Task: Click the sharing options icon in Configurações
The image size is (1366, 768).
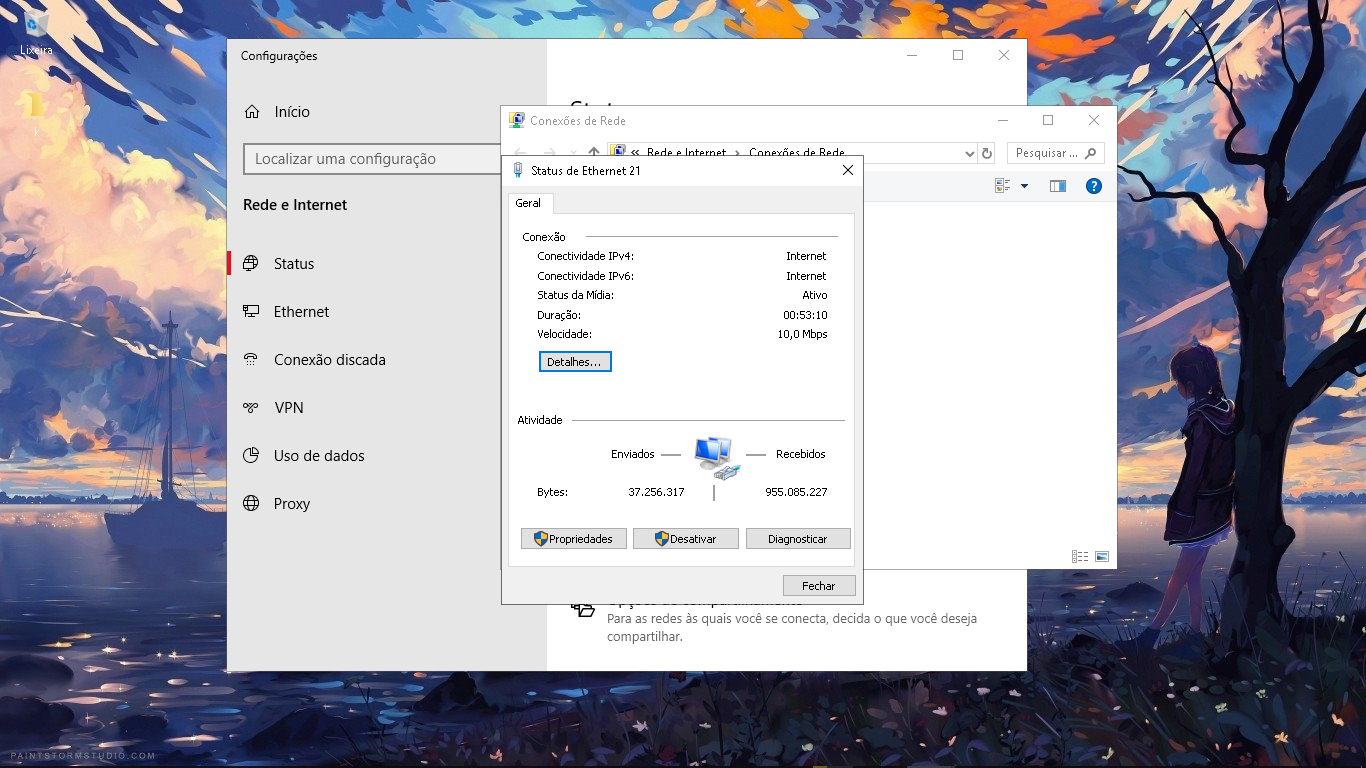Action: click(583, 608)
